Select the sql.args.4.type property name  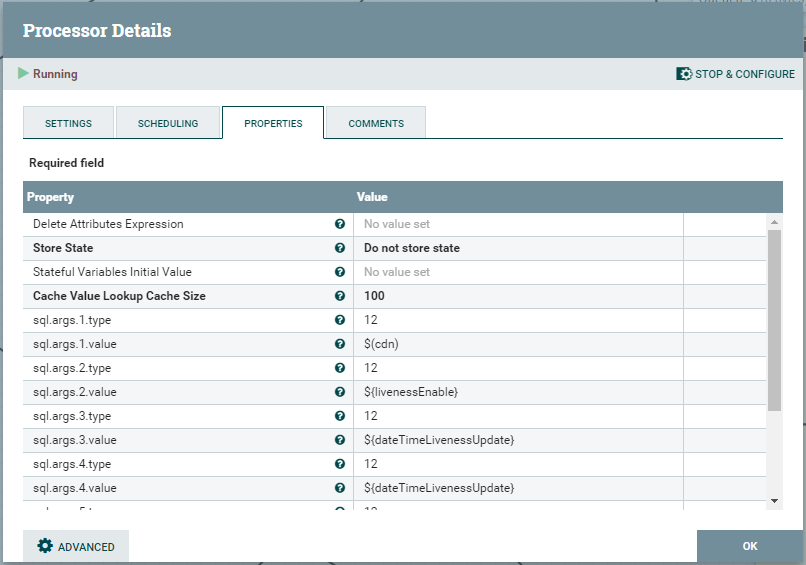click(x=72, y=464)
